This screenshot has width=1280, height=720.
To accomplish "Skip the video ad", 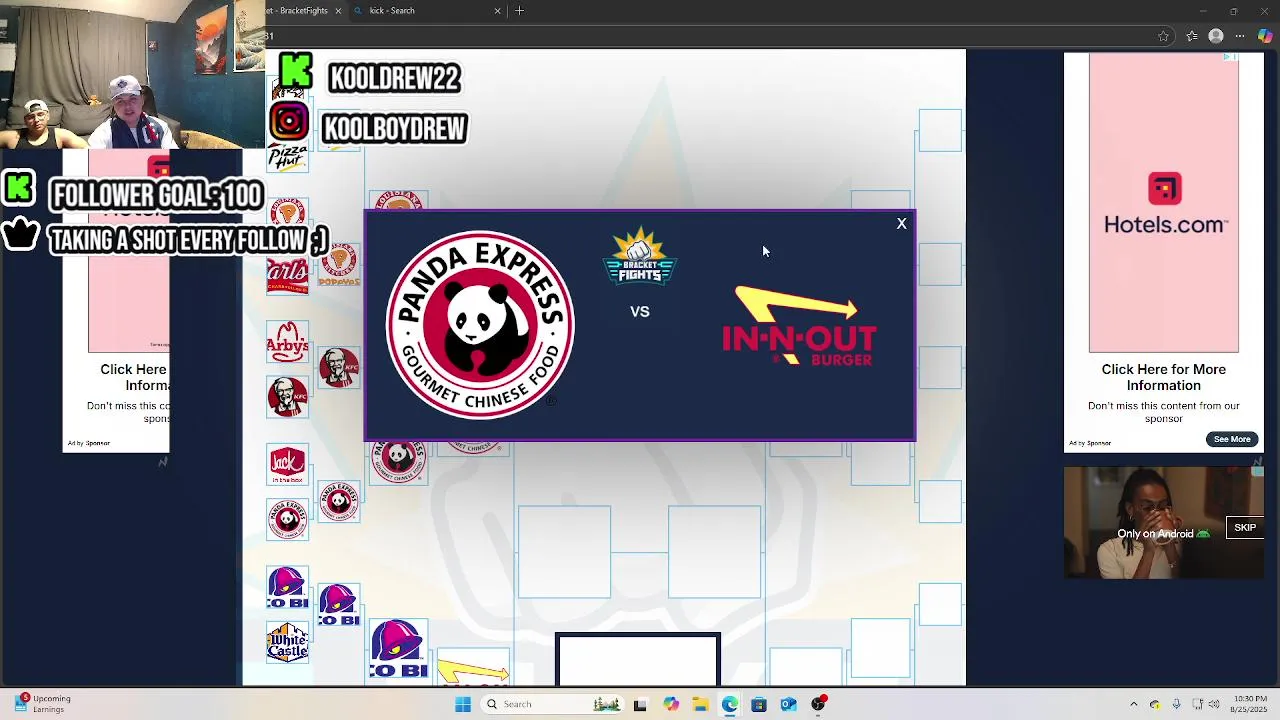I will [1245, 528].
